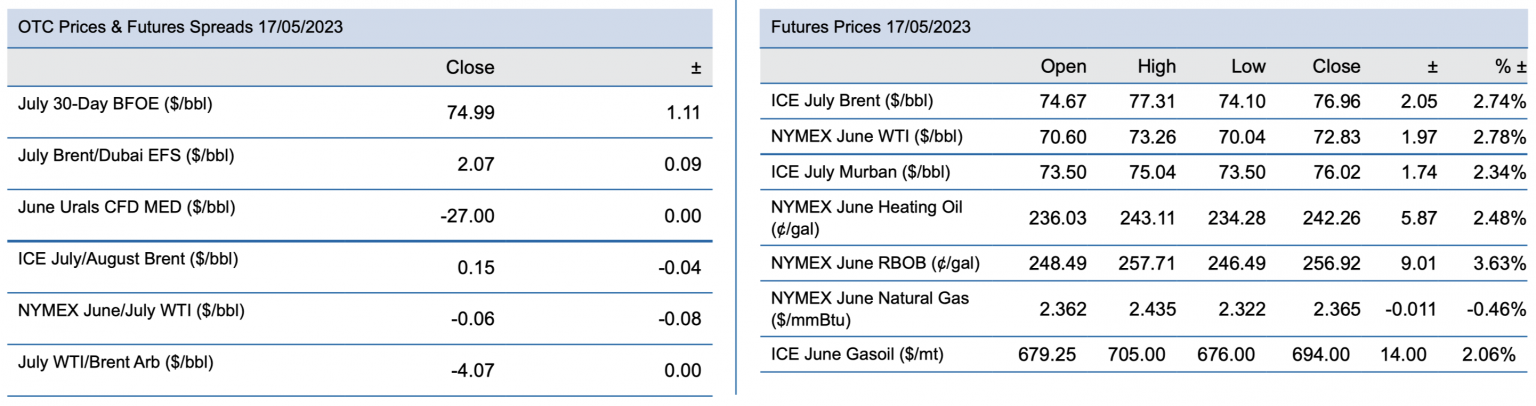
Task: Select June Urals CFD MED close value -27.00
Action: click(467, 216)
